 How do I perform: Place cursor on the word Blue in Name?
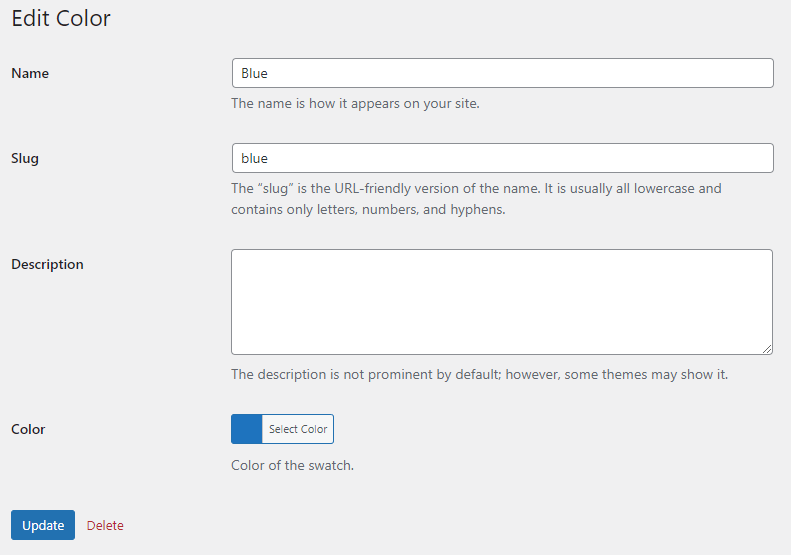point(255,73)
